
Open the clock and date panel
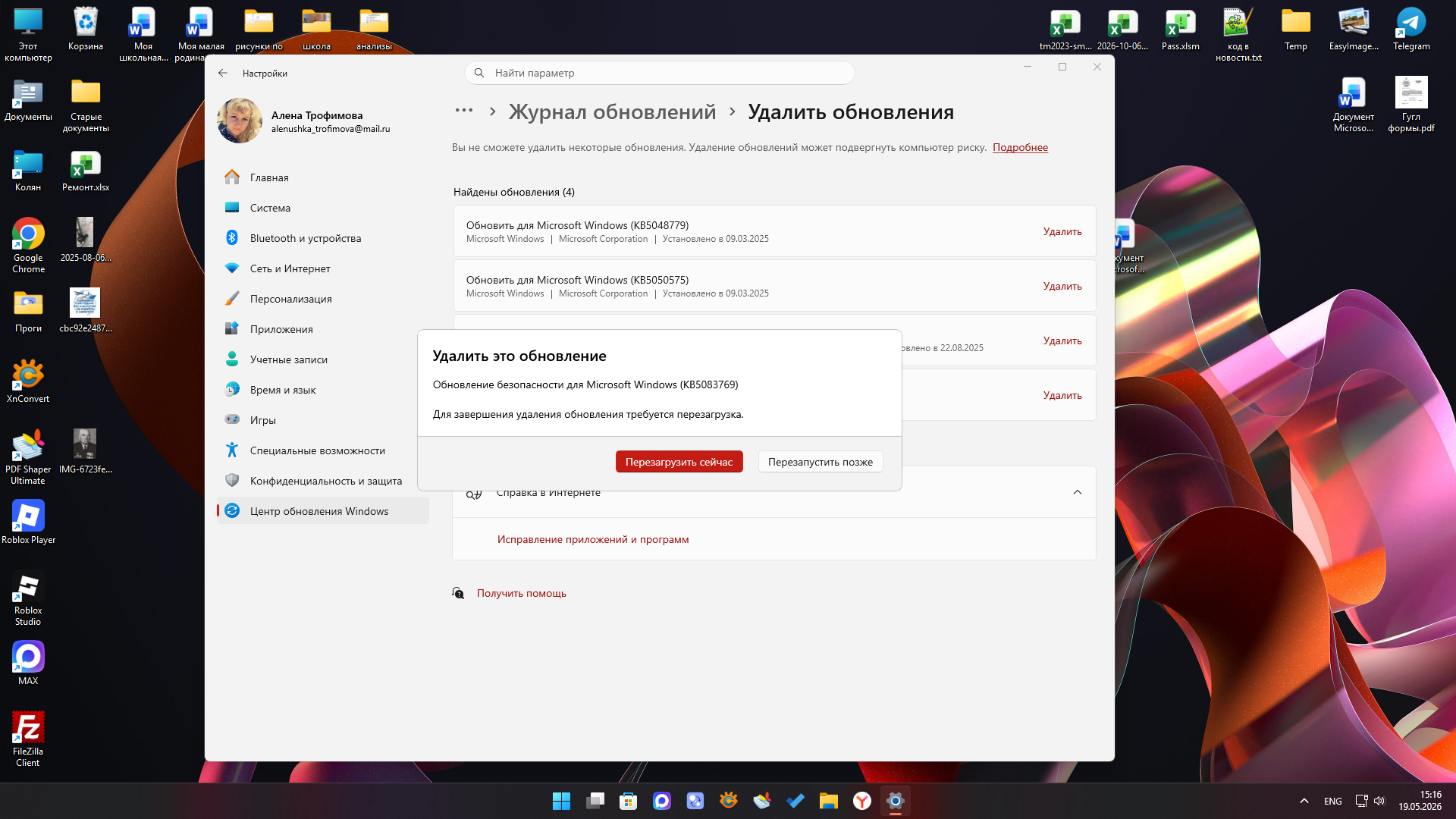(1420, 801)
